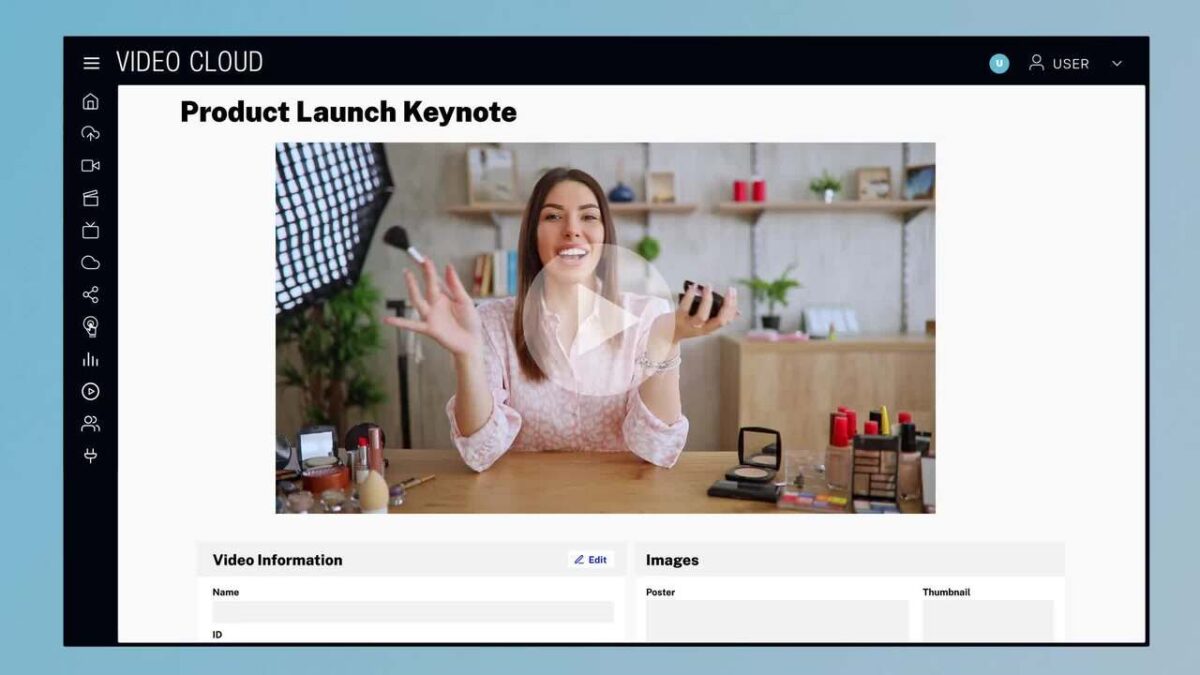Open the plug integrations icon in sidebar
1200x675 pixels.
pos(91,456)
